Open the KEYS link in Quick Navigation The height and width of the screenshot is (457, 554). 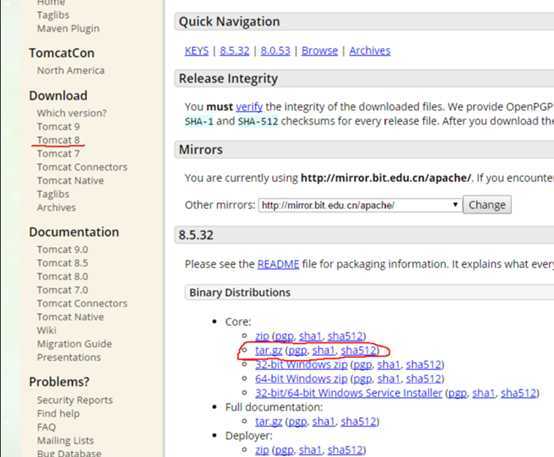(196, 51)
